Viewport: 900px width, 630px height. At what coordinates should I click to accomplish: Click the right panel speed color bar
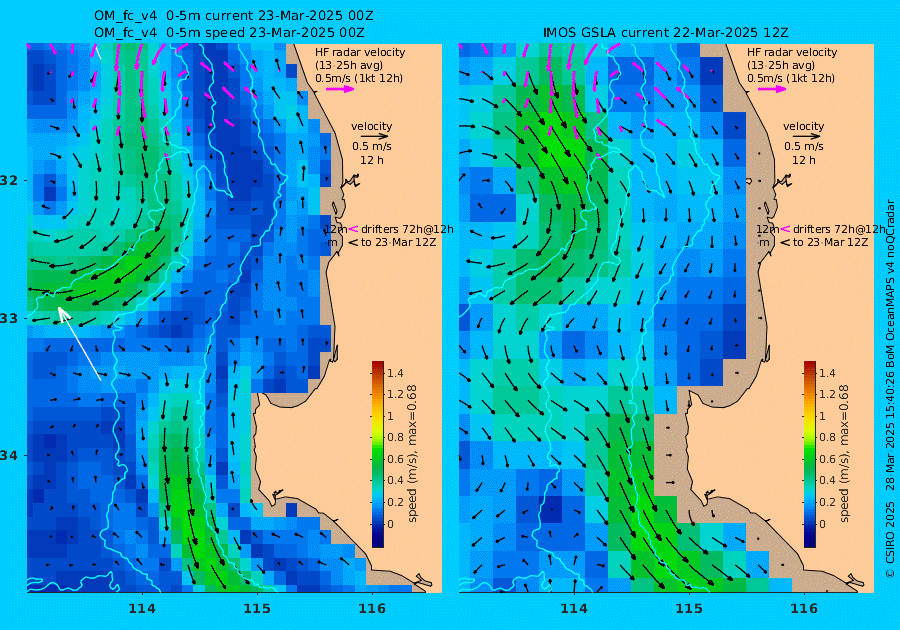click(809, 454)
